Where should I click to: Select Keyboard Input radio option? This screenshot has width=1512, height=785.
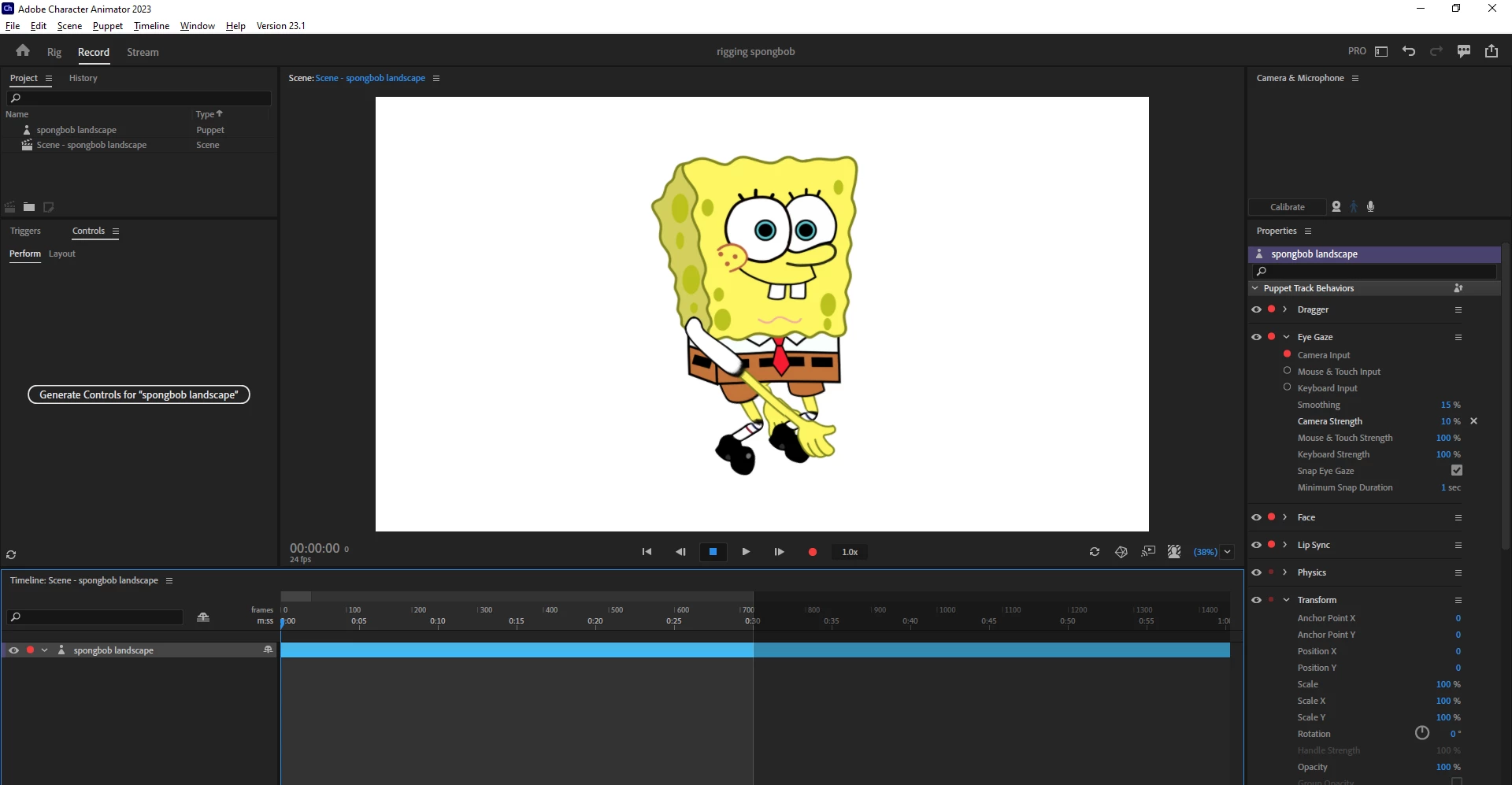(x=1288, y=387)
